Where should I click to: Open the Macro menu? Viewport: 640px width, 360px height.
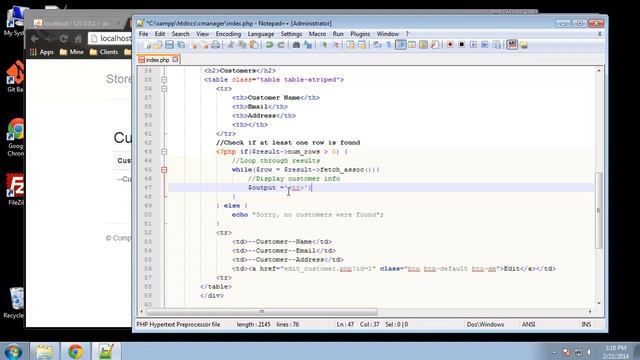tap(317, 34)
